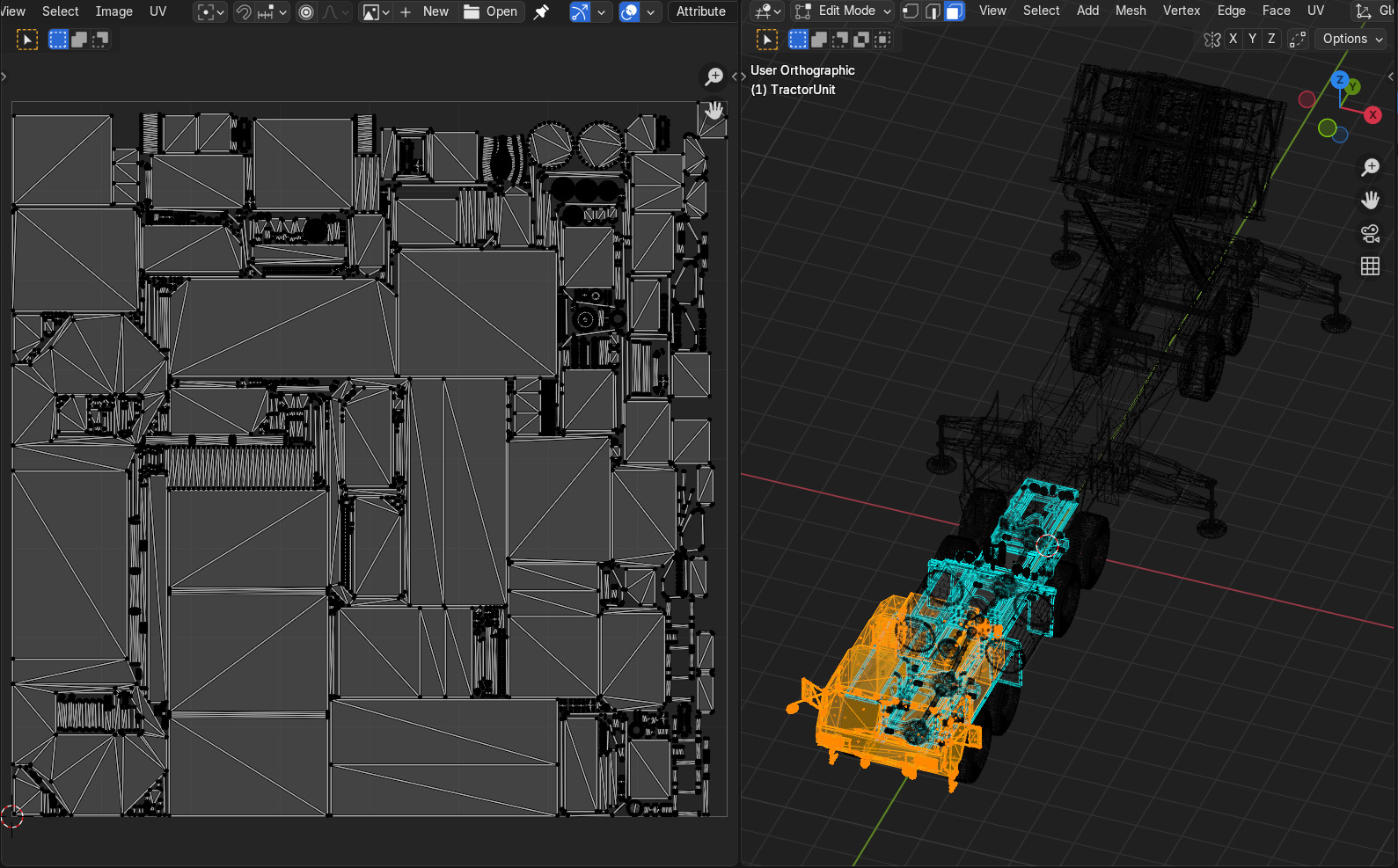
Task: Click the negative X axis gizmo circle
Action: pos(1307,99)
